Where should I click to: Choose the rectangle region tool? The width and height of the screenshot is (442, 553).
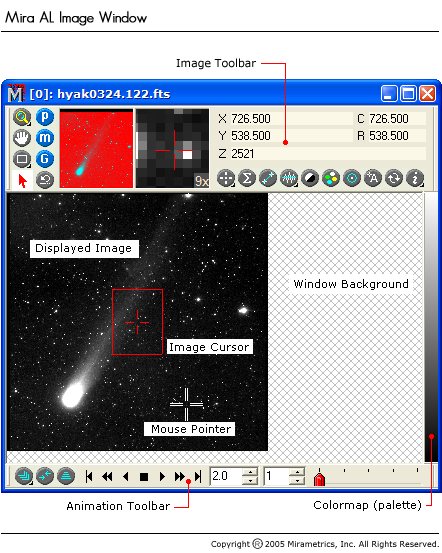point(22,159)
